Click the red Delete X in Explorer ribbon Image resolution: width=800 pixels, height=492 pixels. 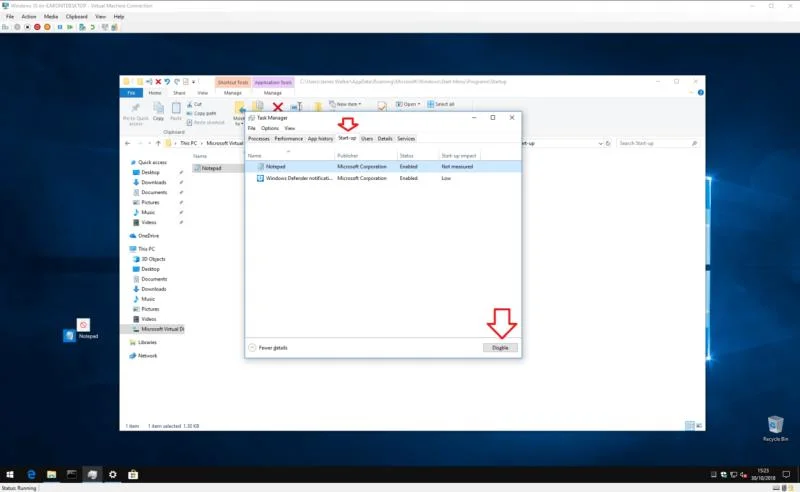pos(278,107)
